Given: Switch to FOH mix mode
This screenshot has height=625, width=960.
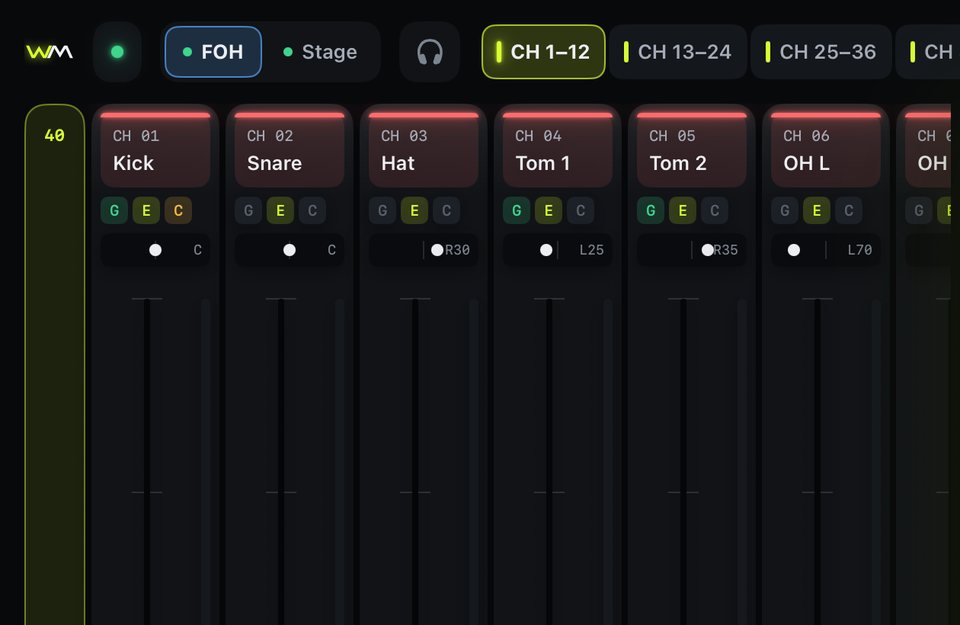Looking at the screenshot, I should tap(213, 52).
